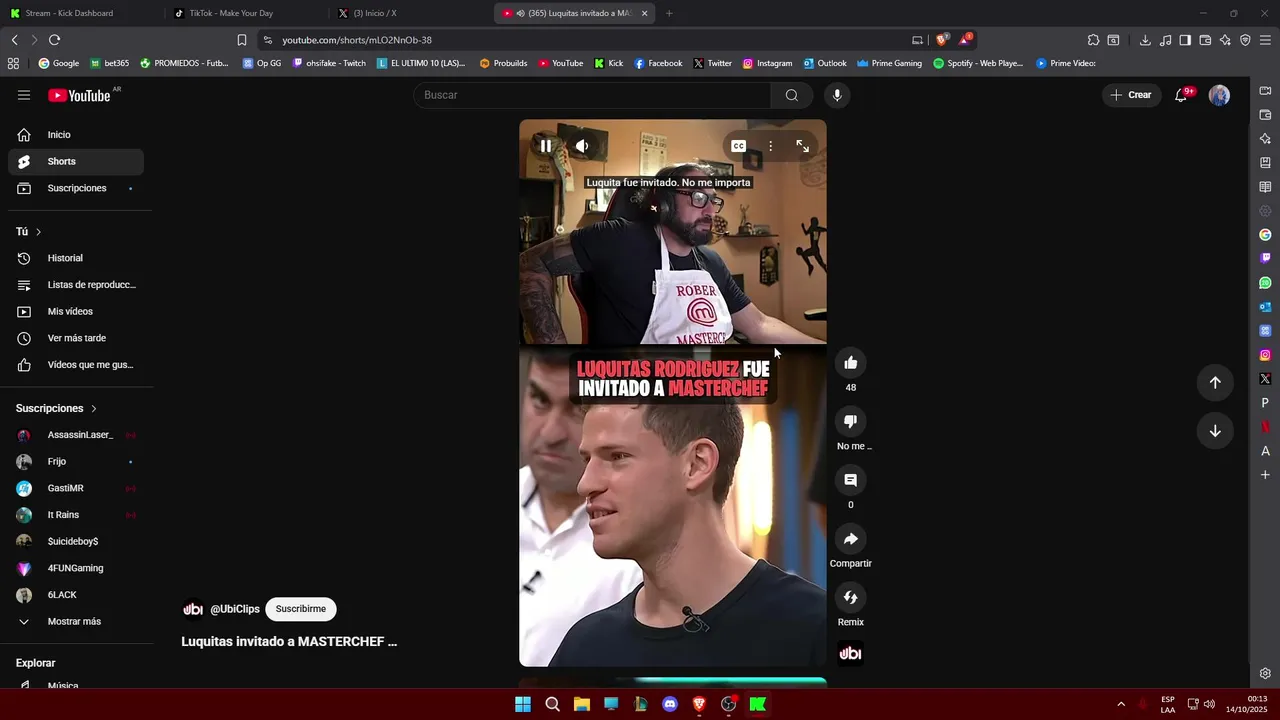Click the Buscar search field
This screenshot has height=720, width=1280.
tap(592, 95)
